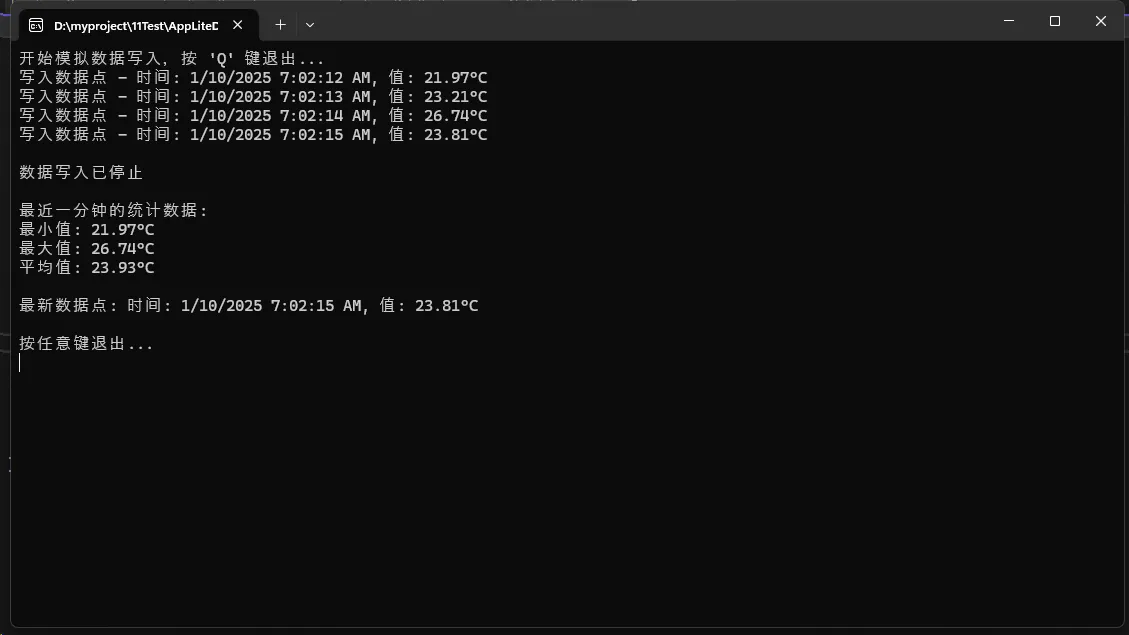Screen dimensions: 1129x635
Task: Click the 7:02:14 AM data point line
Action: [253, 116]
